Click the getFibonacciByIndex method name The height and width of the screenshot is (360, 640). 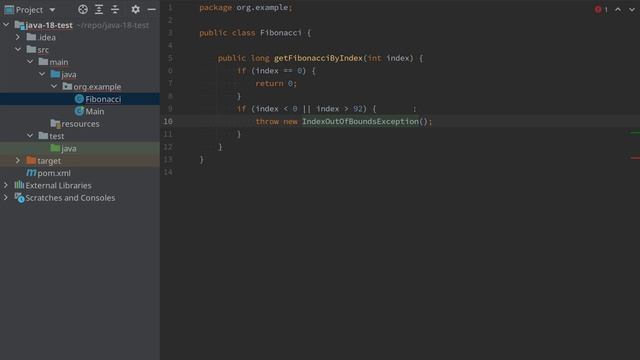318,58
